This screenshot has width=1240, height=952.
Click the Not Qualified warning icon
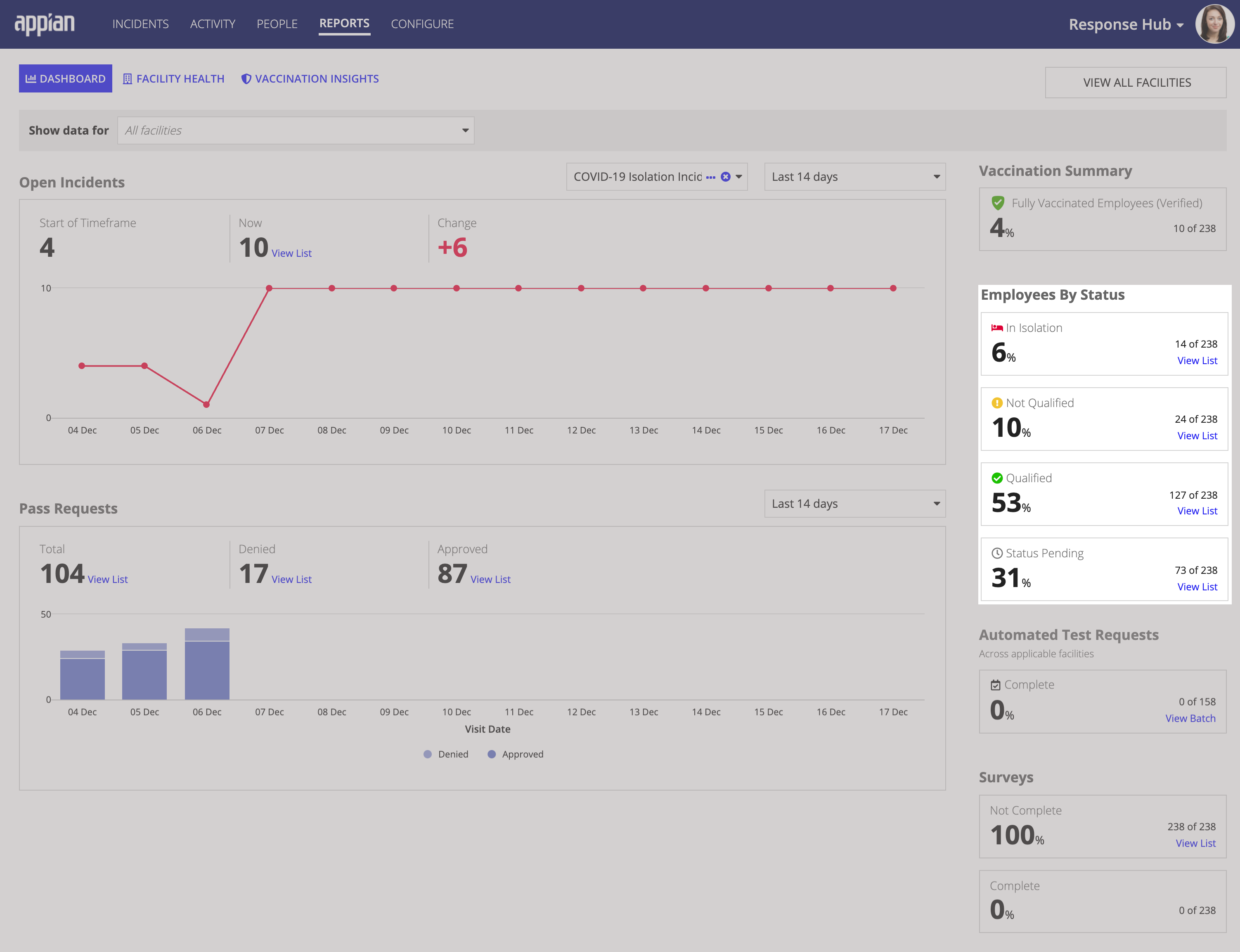tap(997, 403)
